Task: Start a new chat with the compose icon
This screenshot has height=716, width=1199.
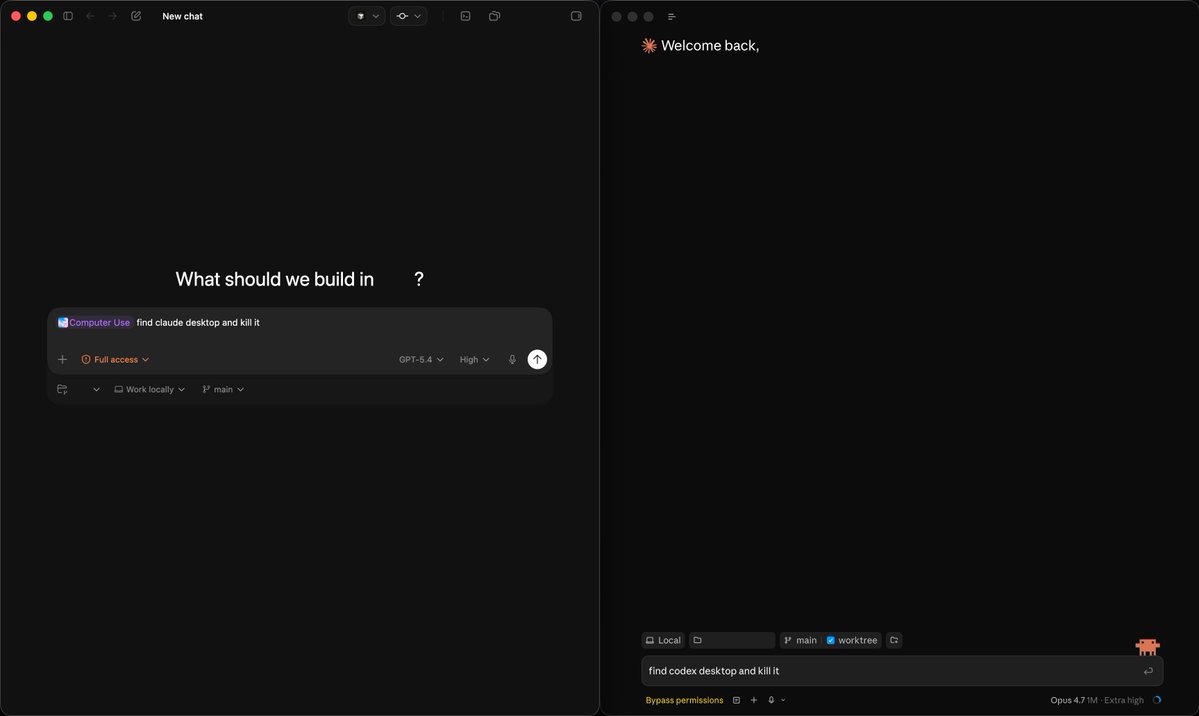Action: point(136,16)
